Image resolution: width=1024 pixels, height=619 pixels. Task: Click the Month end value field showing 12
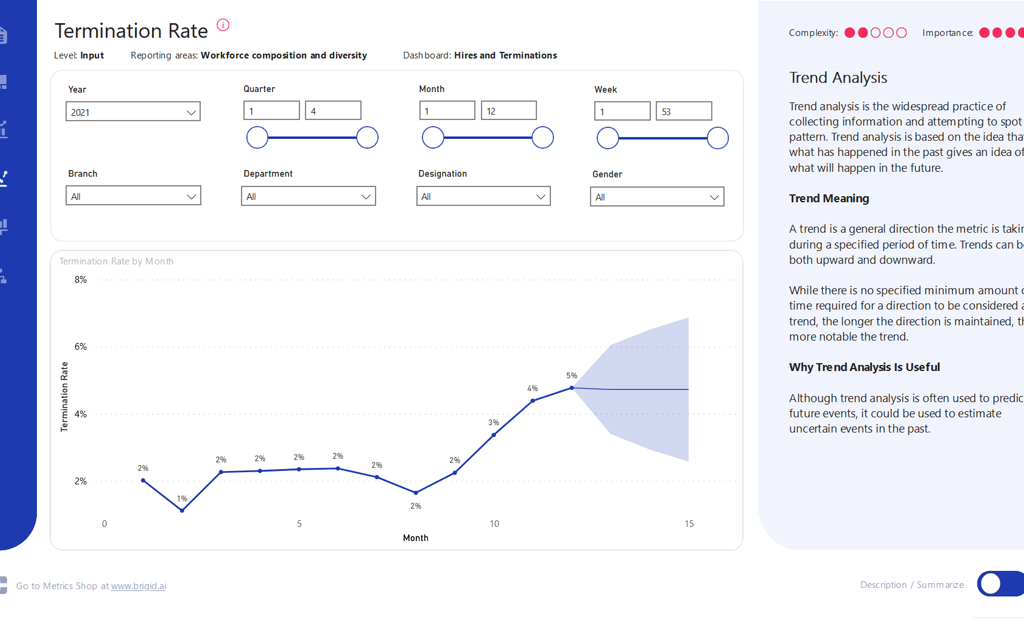click(508, 111)
